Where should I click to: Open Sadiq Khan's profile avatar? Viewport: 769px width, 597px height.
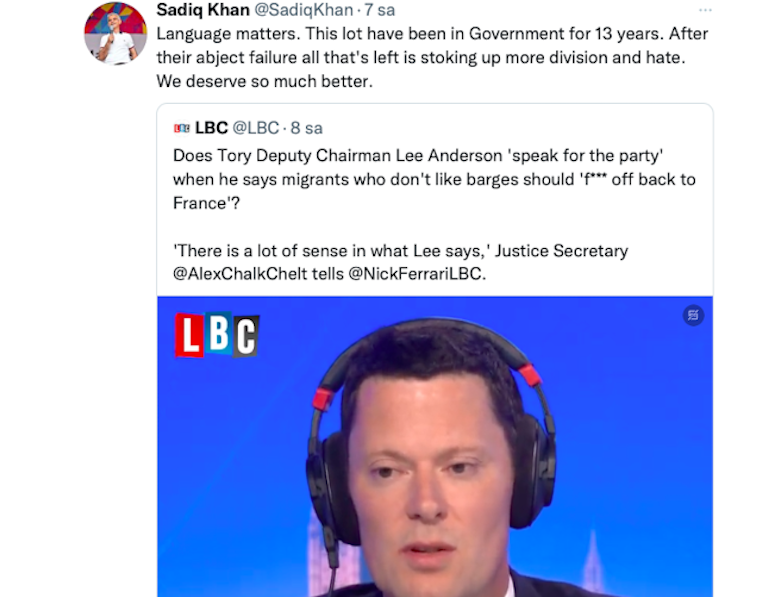pos(116,33)
